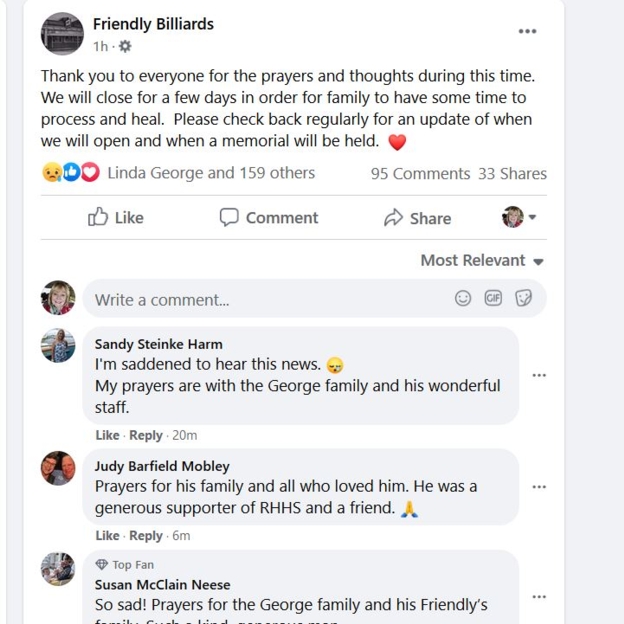Click the Write a comment field
The image size is (624, 624).
pyautogui.click(x=270, y=299)
